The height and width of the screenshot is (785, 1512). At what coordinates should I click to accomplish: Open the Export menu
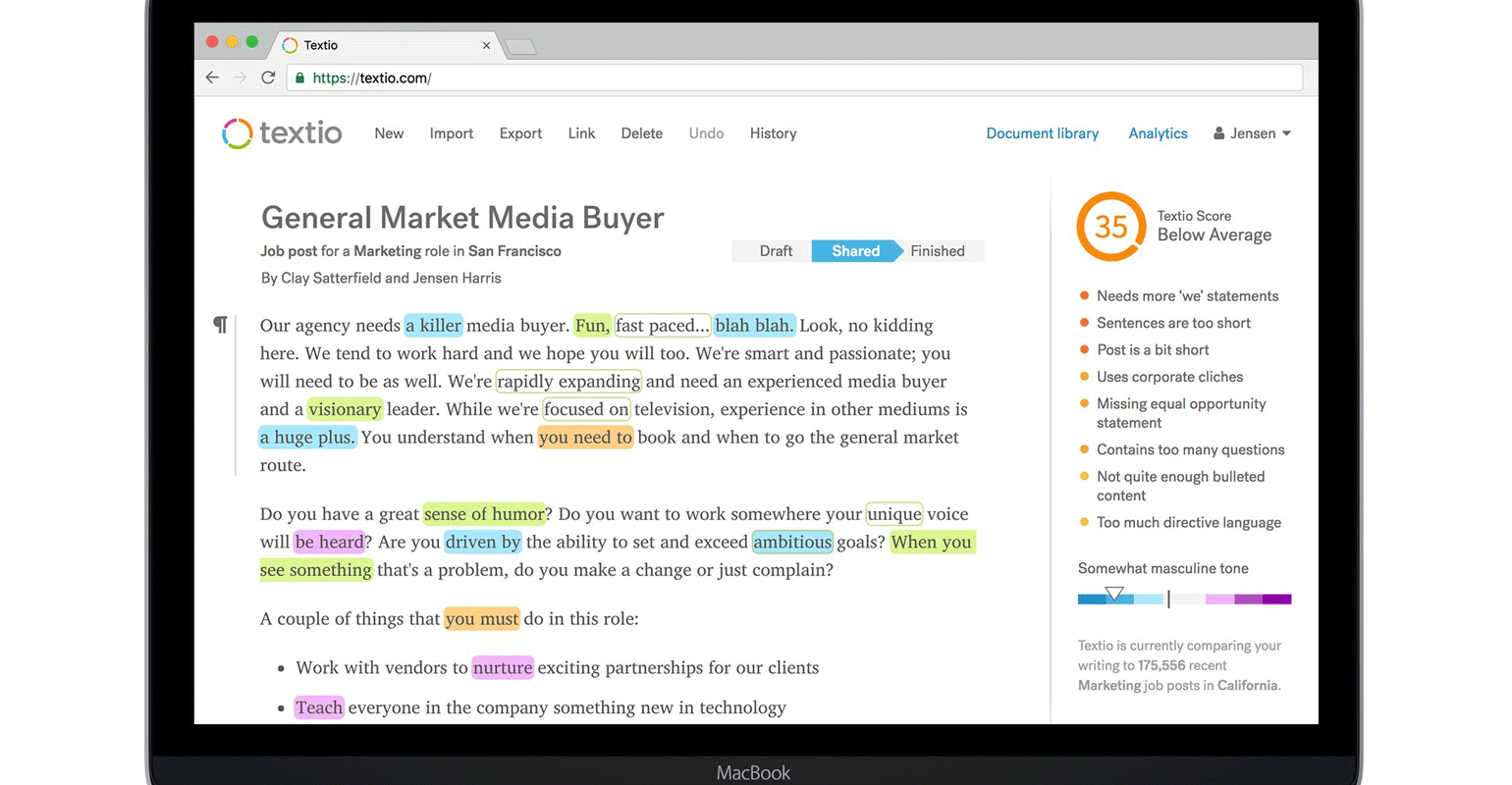pyautogui.click(x=520, y=133)
